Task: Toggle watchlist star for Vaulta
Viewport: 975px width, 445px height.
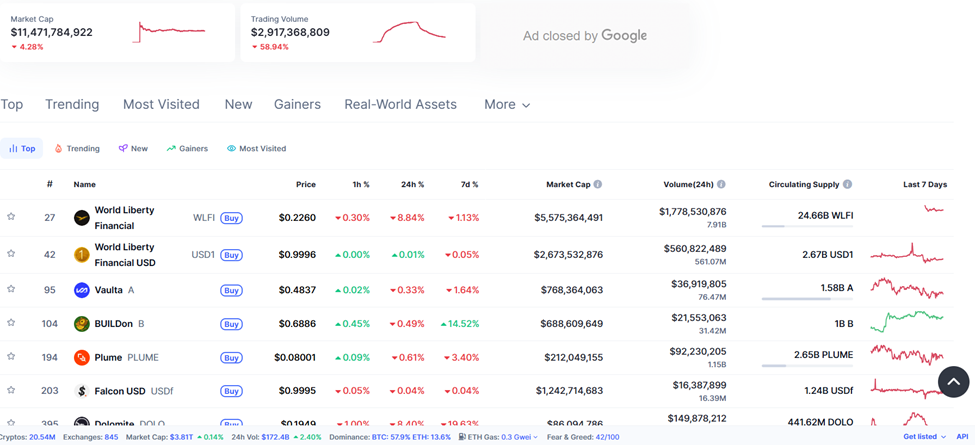Action: pos(11,289)
